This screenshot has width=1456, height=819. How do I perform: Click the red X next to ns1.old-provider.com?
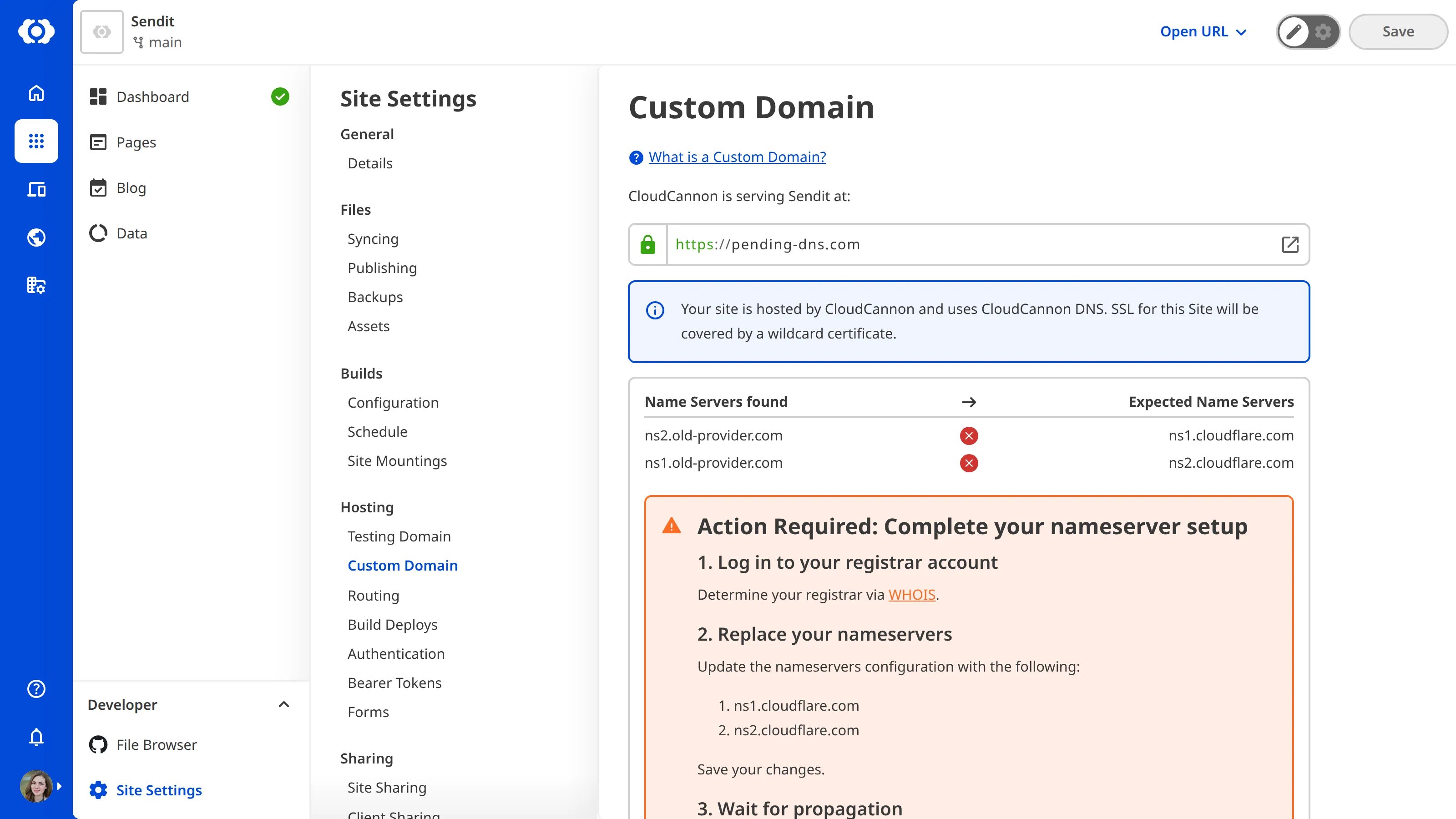[x=969, y=463]
